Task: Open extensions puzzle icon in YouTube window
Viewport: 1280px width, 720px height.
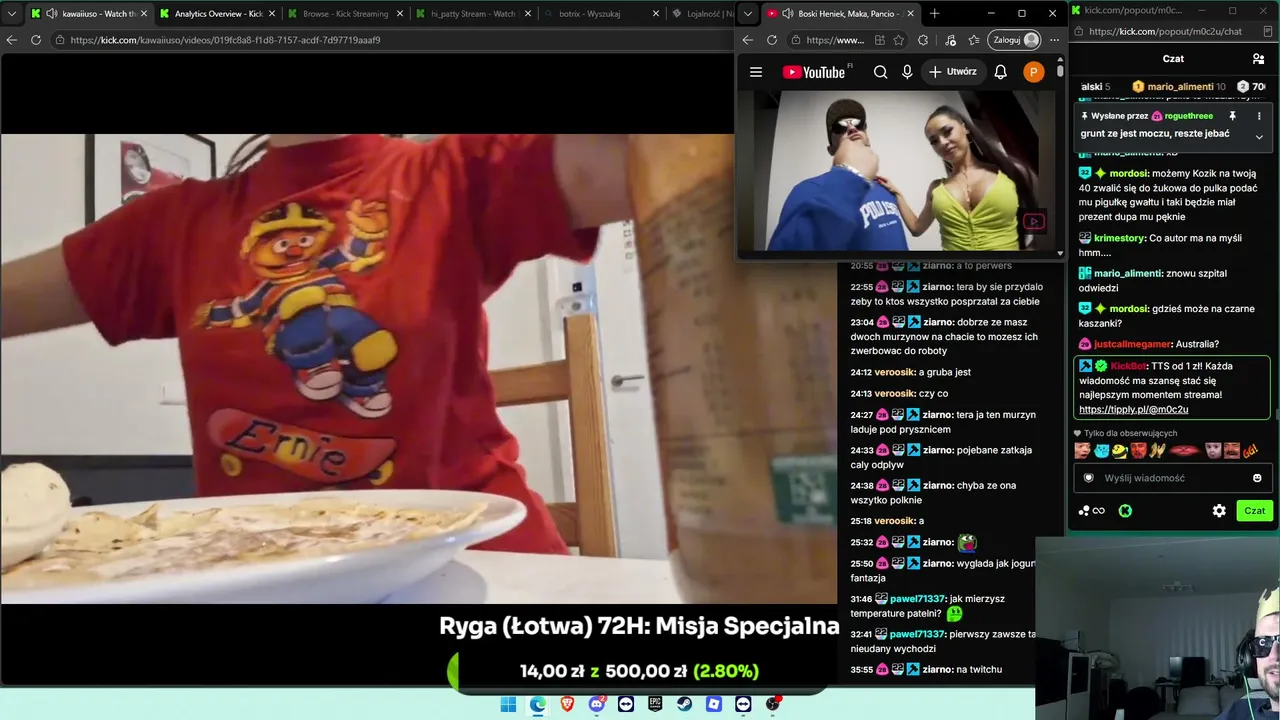Action: [x=923, y=40]
